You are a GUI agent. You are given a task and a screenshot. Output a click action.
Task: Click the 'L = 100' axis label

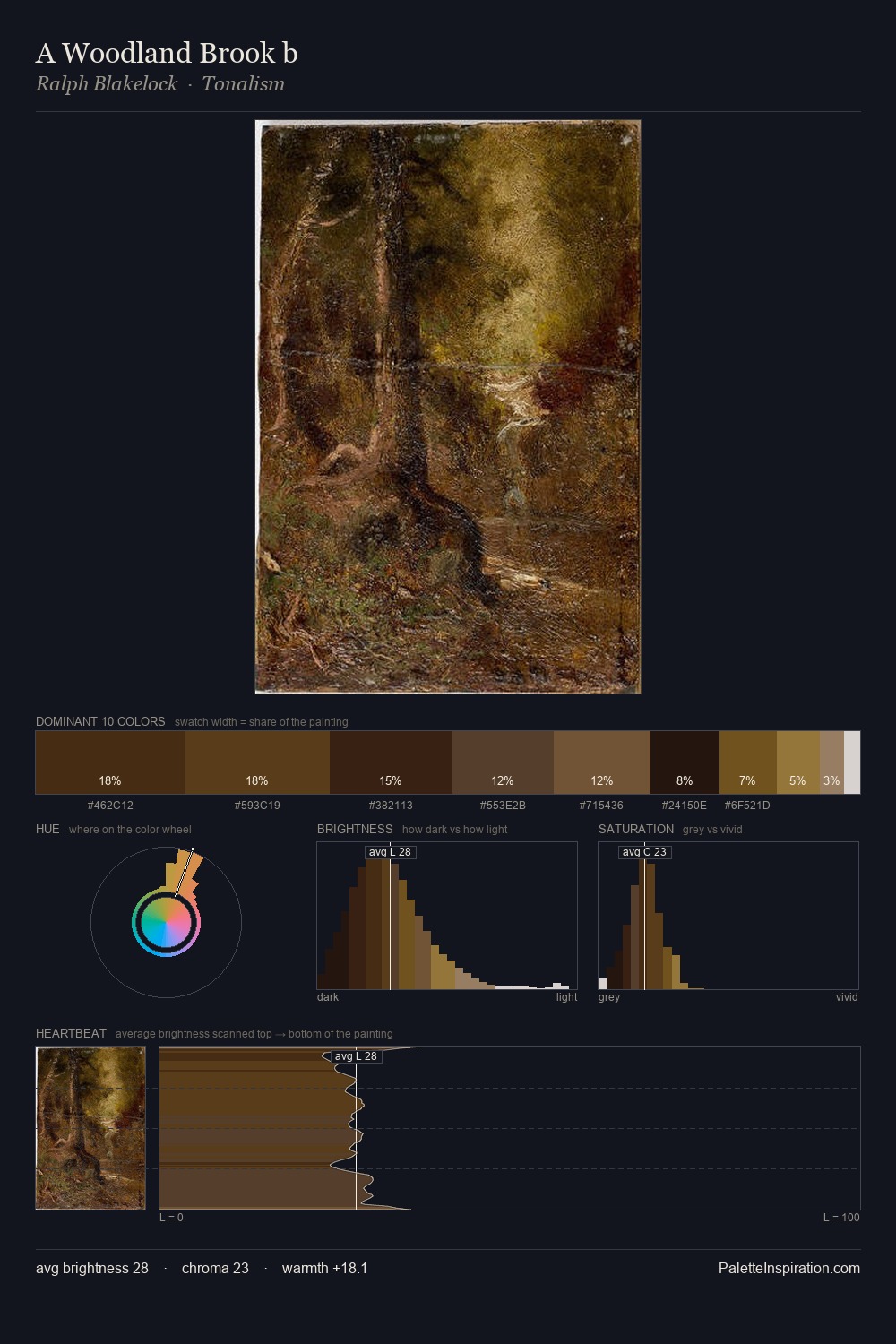point(841,1218)
